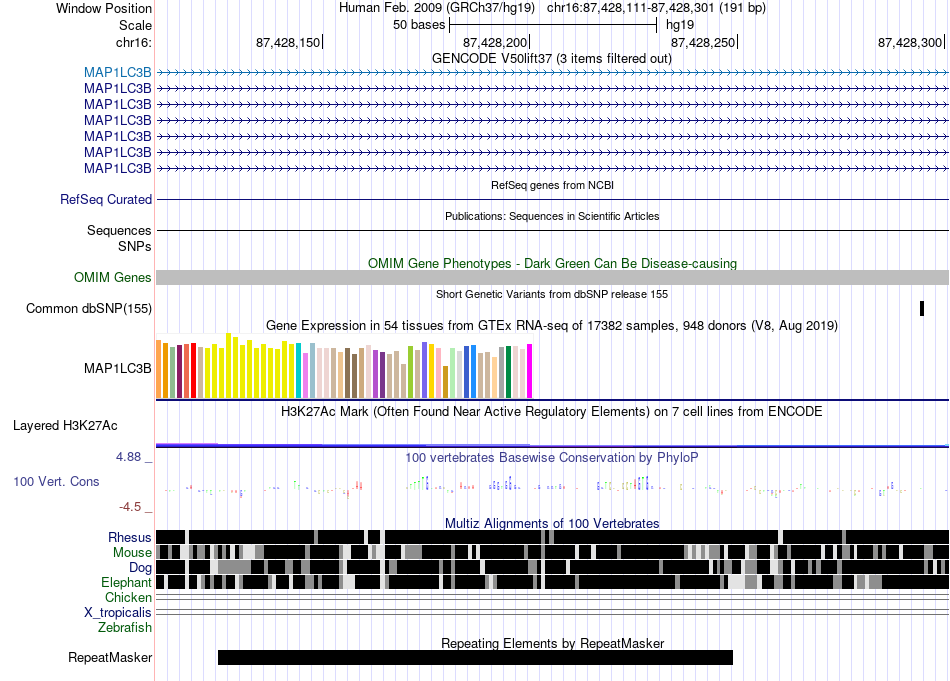Click the Repeating Elements by RepeatMasker title
This screenshot has height=681, width=950.
point(553,643)
